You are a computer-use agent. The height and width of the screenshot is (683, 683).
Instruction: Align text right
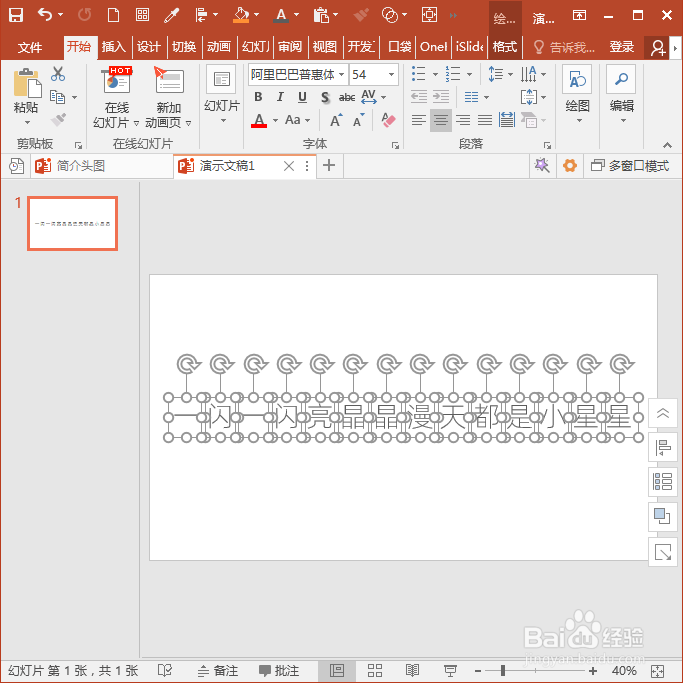(463, 120)
